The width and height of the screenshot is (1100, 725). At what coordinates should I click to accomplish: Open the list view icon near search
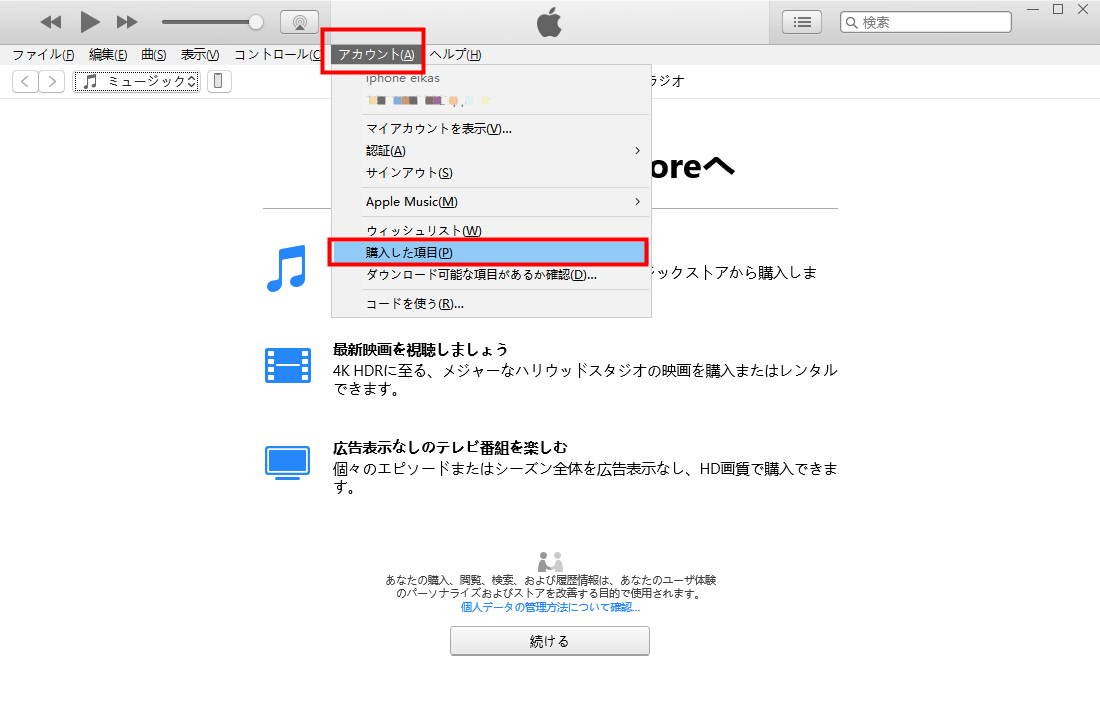(x=802, y=22)
